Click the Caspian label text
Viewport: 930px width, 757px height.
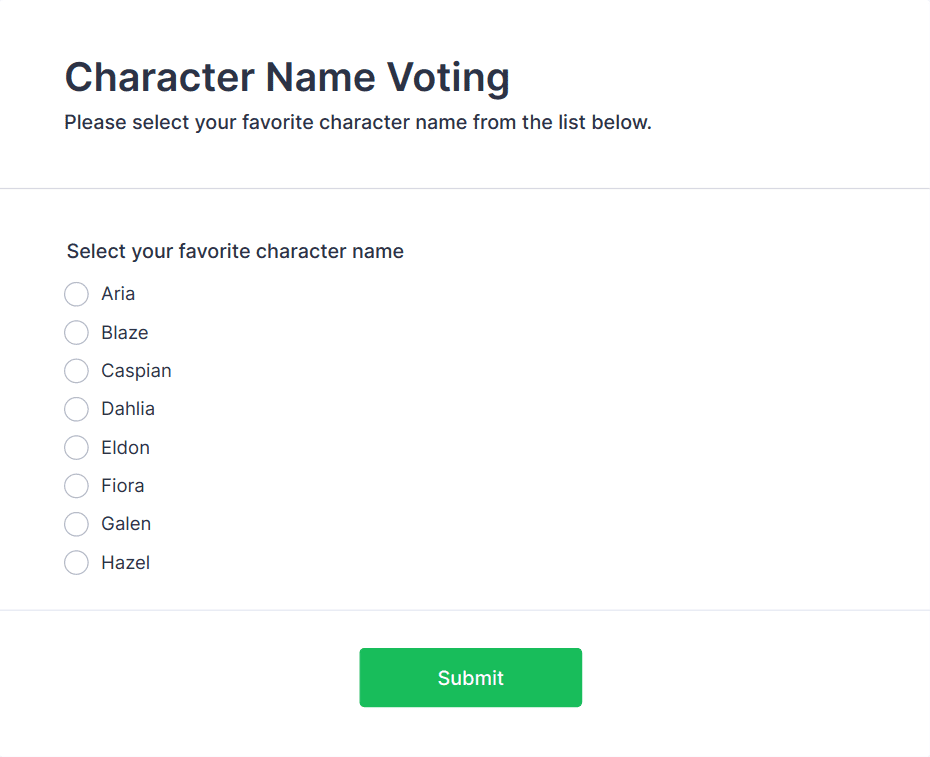[135, 371]
